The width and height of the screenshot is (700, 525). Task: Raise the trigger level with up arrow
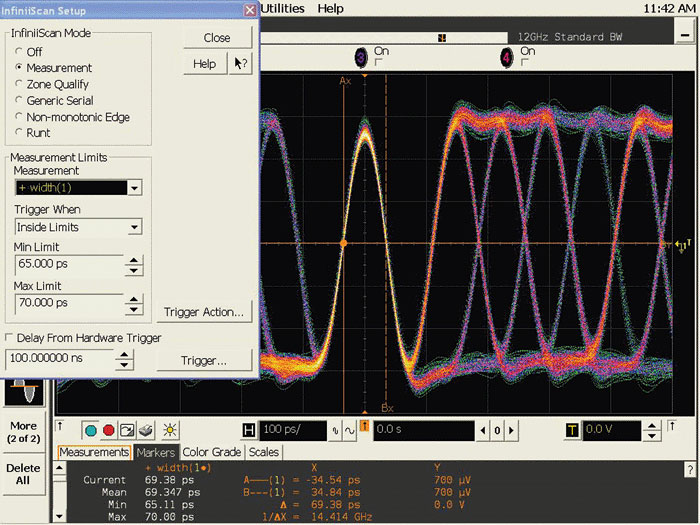(x=652, y=426)
